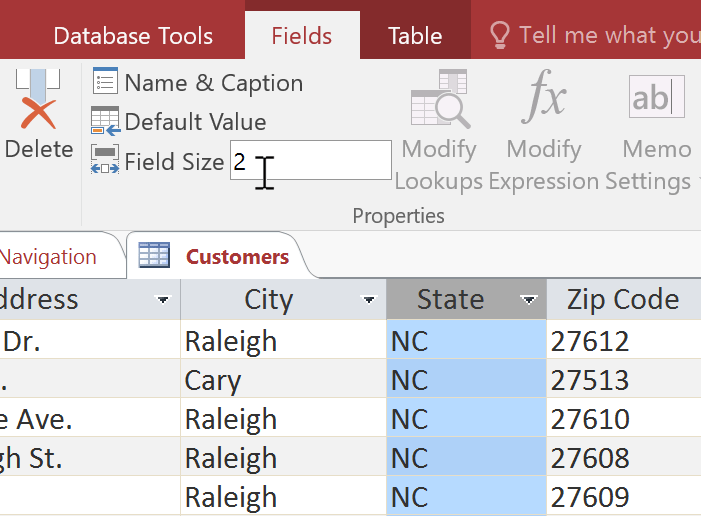This screenshot has height=516, width=701.
Task: Click the Modify Expression fx icon
Action: [x=543, y=98]
